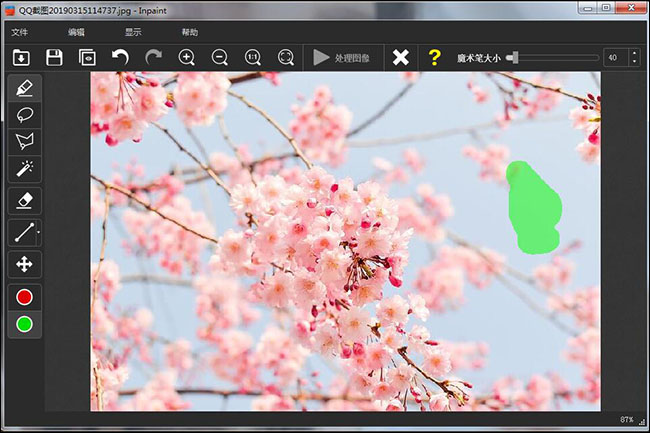Clear the selection with the X icon

pyautogui.click(x=400, y=58)
